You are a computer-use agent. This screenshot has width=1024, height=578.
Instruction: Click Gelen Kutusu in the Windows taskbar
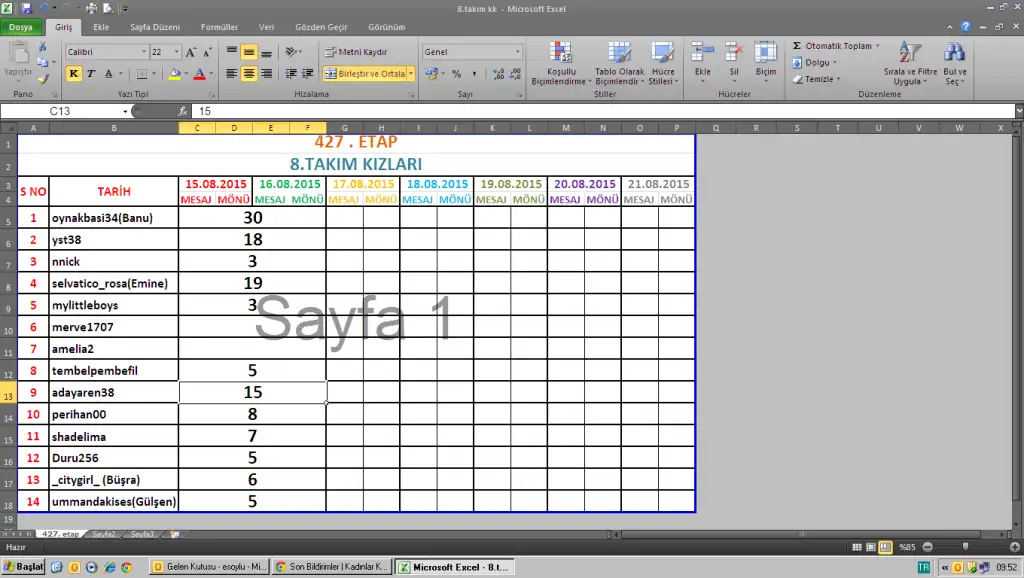(209, 567)
